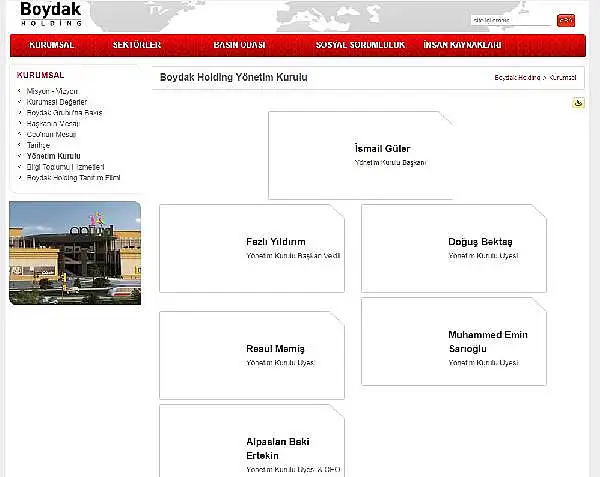Open the SEKTÖRLER menu
Image resolution: width=600 pixels, height=477 pixels.
pyautogui.click(x=136, y=45)
